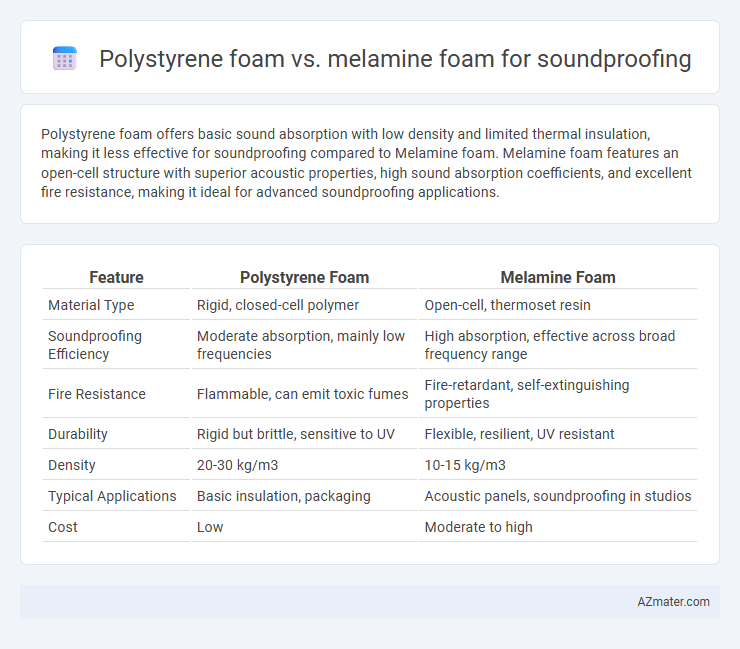Select the introductory paragraph about polystyrene foam
The image size is (740, 649).
tap(366, 163)
